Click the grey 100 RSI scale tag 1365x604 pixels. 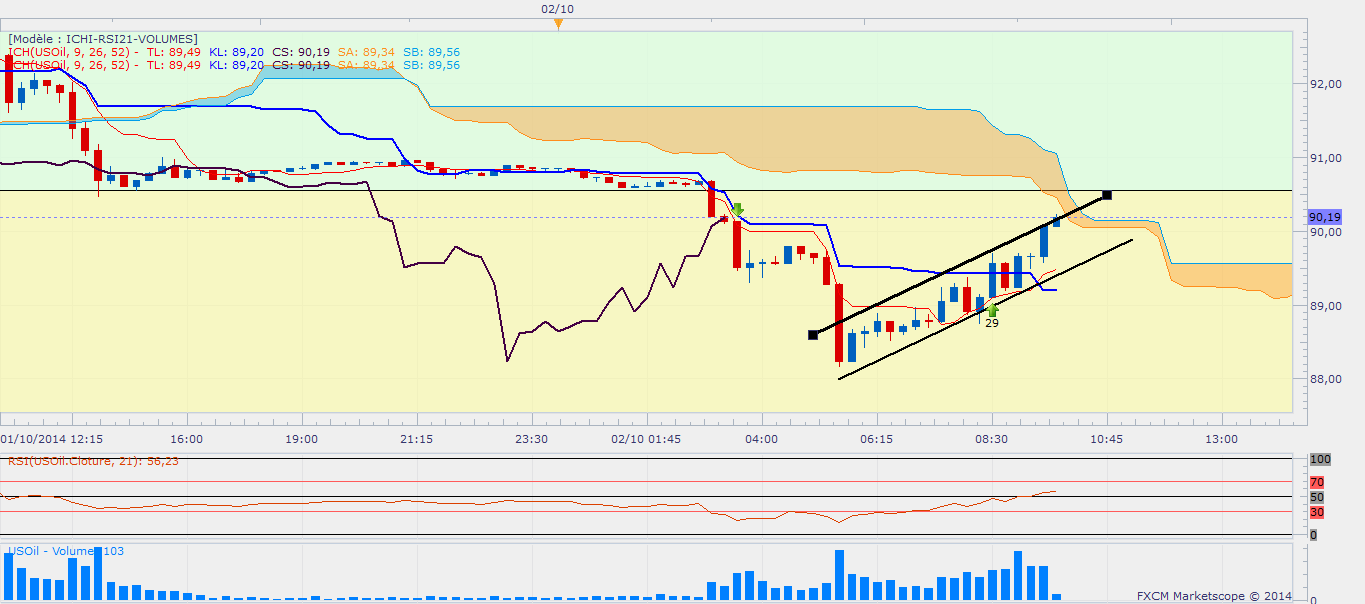1319,459
